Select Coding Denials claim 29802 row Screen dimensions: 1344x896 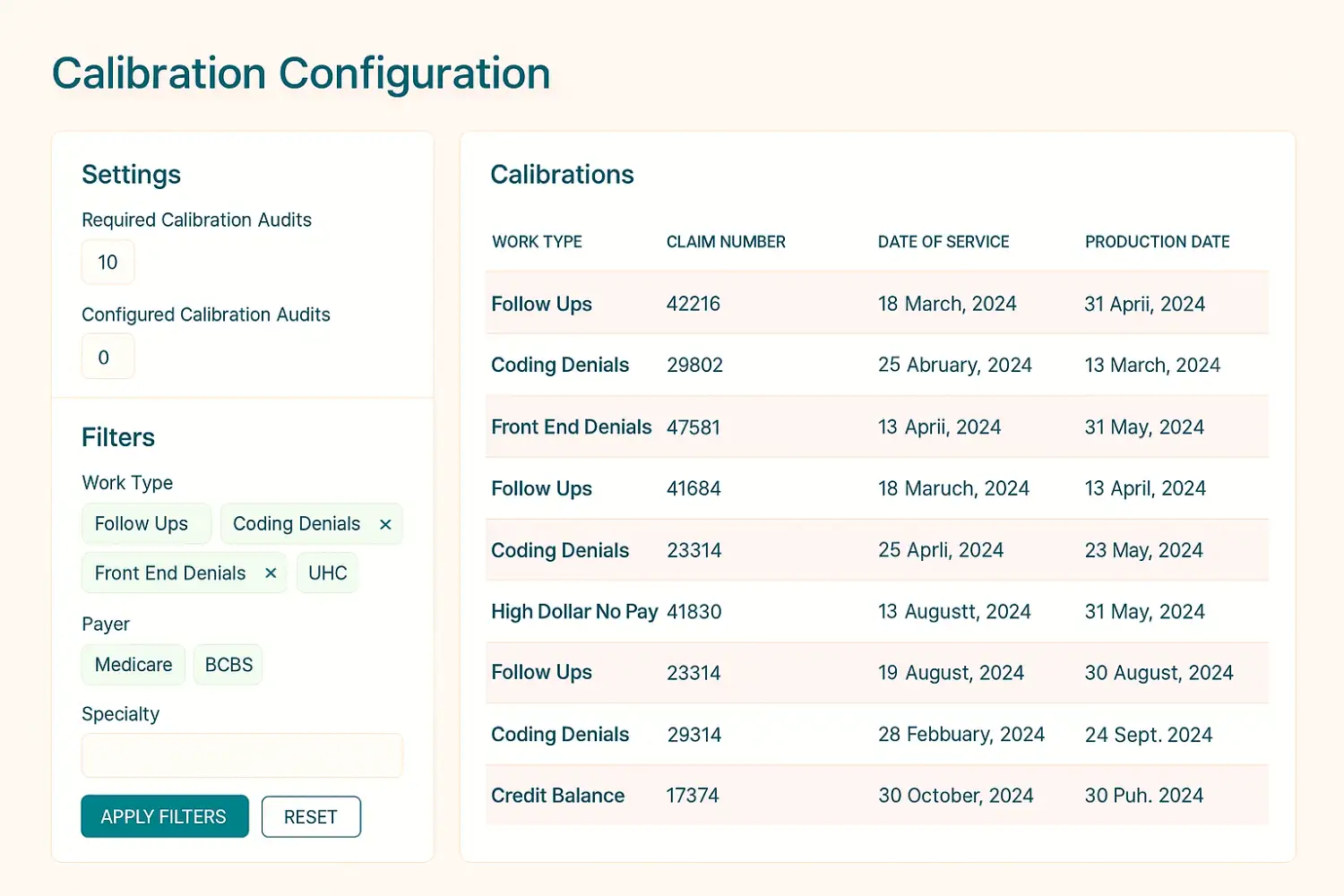(x=877, y=365)
